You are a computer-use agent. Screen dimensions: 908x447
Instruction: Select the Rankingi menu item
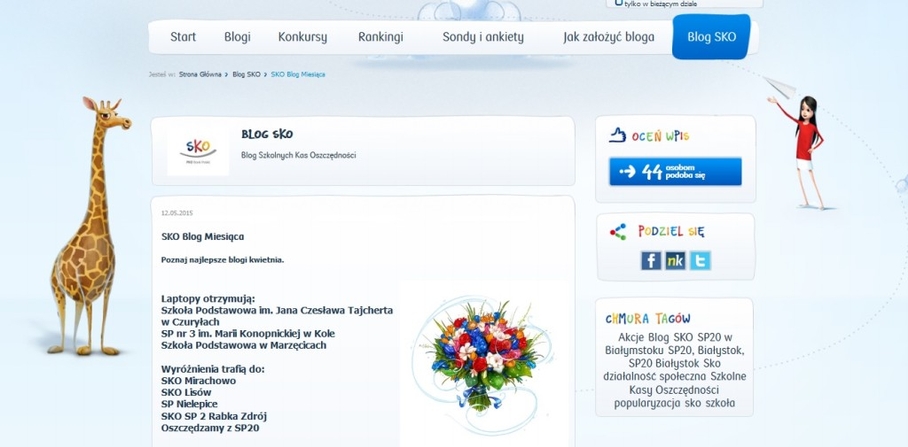click(380, 37)
